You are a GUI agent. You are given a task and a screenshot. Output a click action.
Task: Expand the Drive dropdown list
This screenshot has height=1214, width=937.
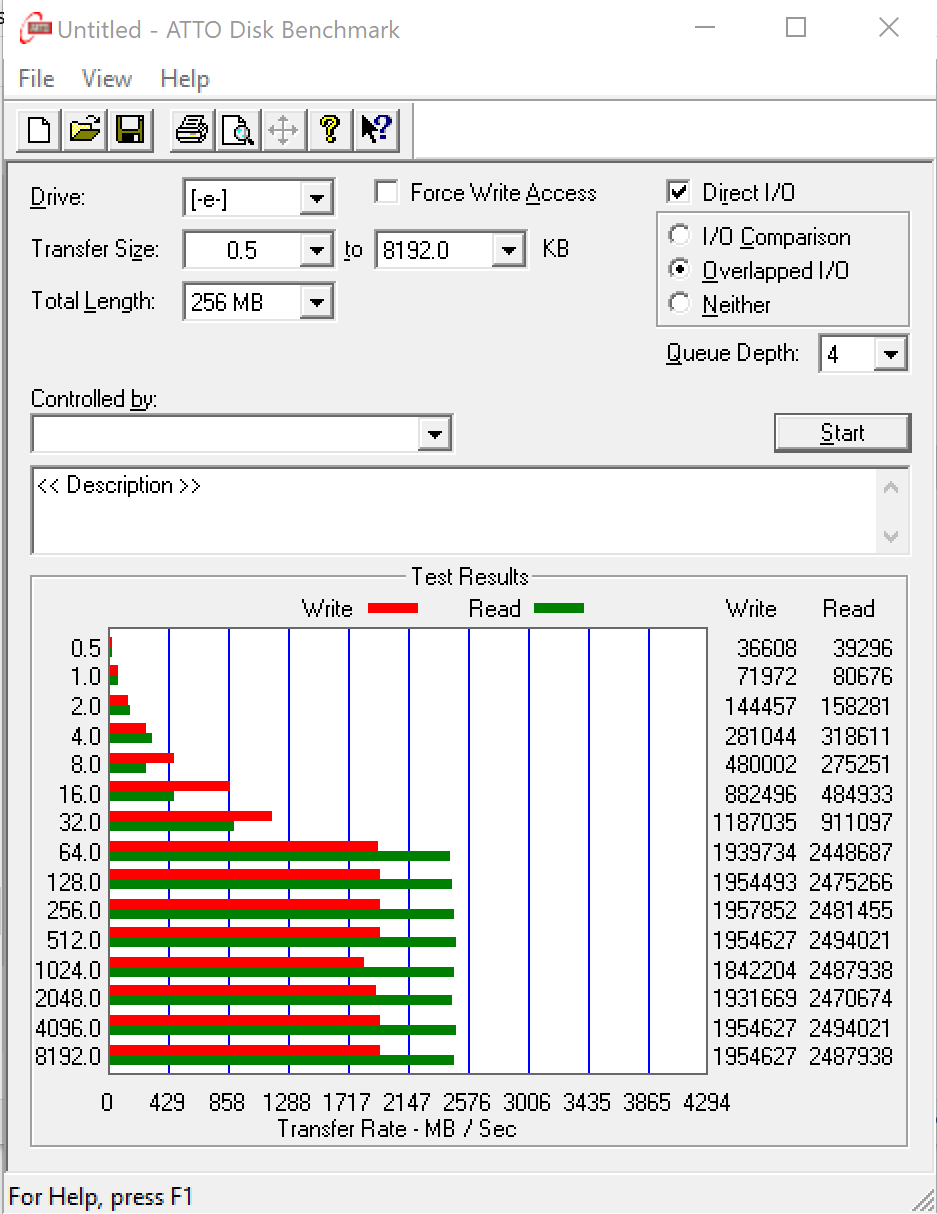click(316, 198)
